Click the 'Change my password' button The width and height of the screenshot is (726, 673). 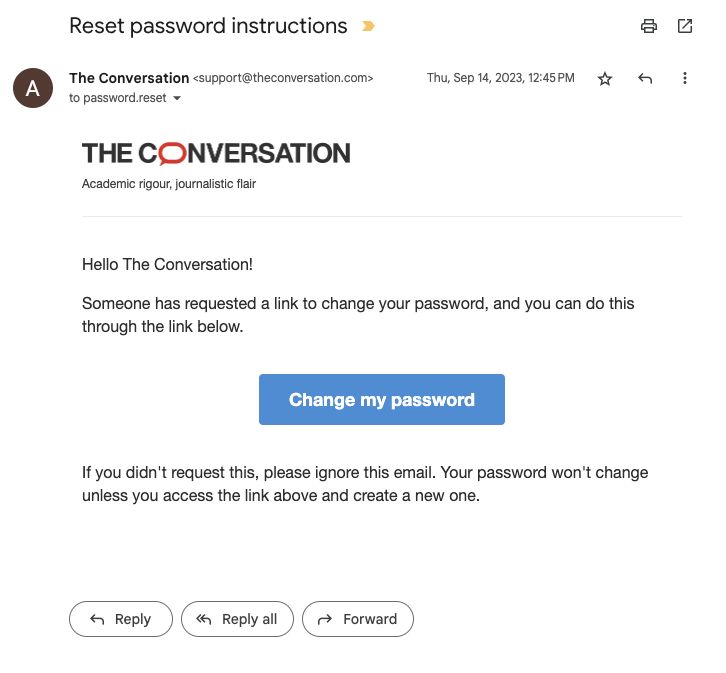[x=382, y=399]
